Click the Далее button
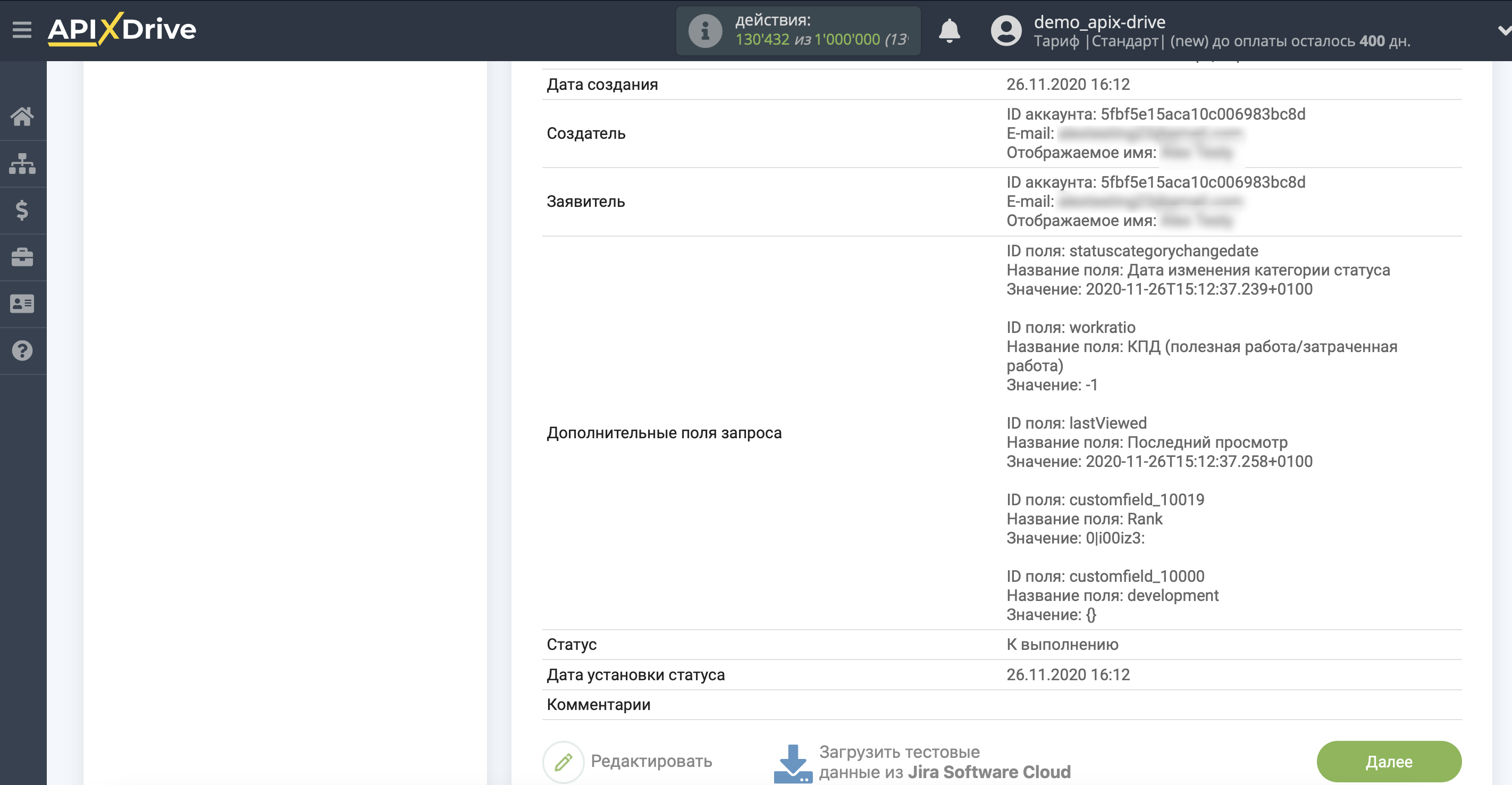 point(1389,762)
